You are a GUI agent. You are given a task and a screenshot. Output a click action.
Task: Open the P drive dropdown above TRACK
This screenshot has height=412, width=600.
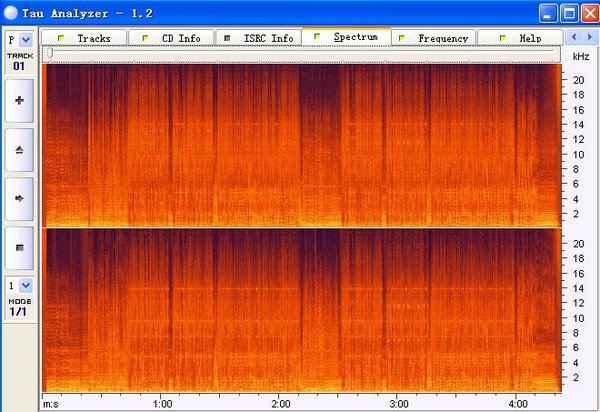tap(26, 39)
